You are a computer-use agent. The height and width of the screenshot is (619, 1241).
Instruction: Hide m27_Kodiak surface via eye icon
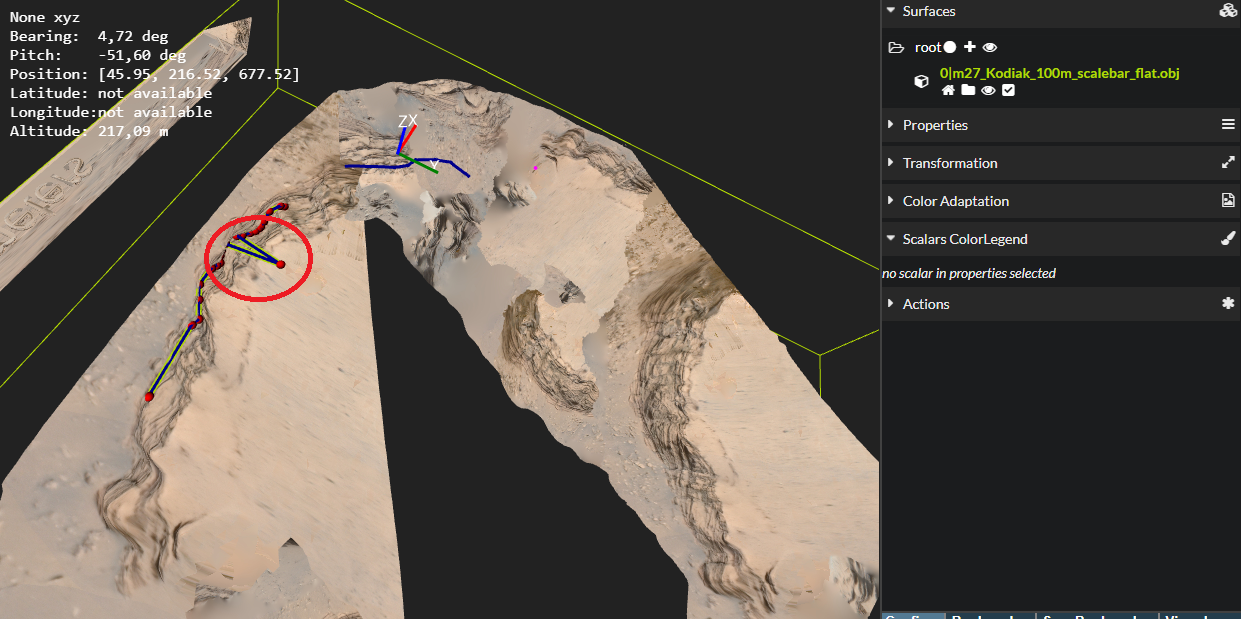988,90
